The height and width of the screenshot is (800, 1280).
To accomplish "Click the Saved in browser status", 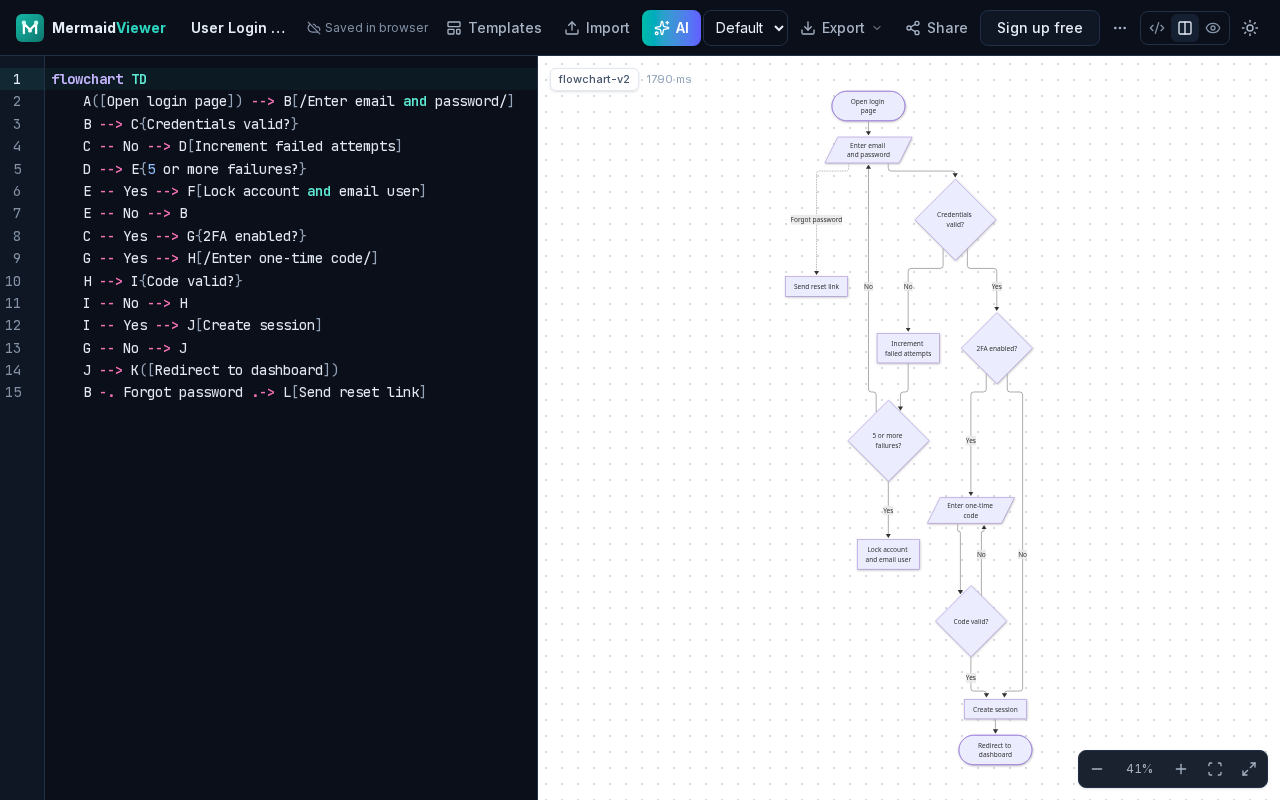I will pyautogui.click(x=367, y=28).
